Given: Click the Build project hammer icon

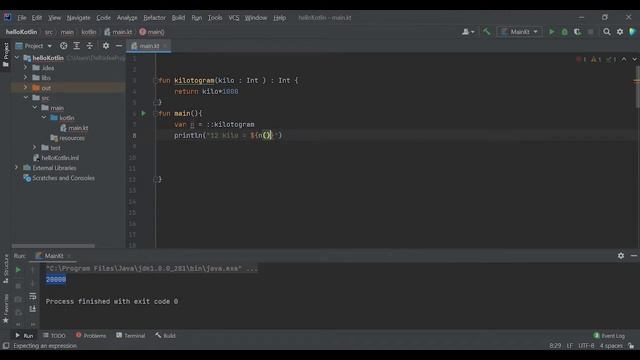Looking at the screenshot, I should tap(486, 32).
